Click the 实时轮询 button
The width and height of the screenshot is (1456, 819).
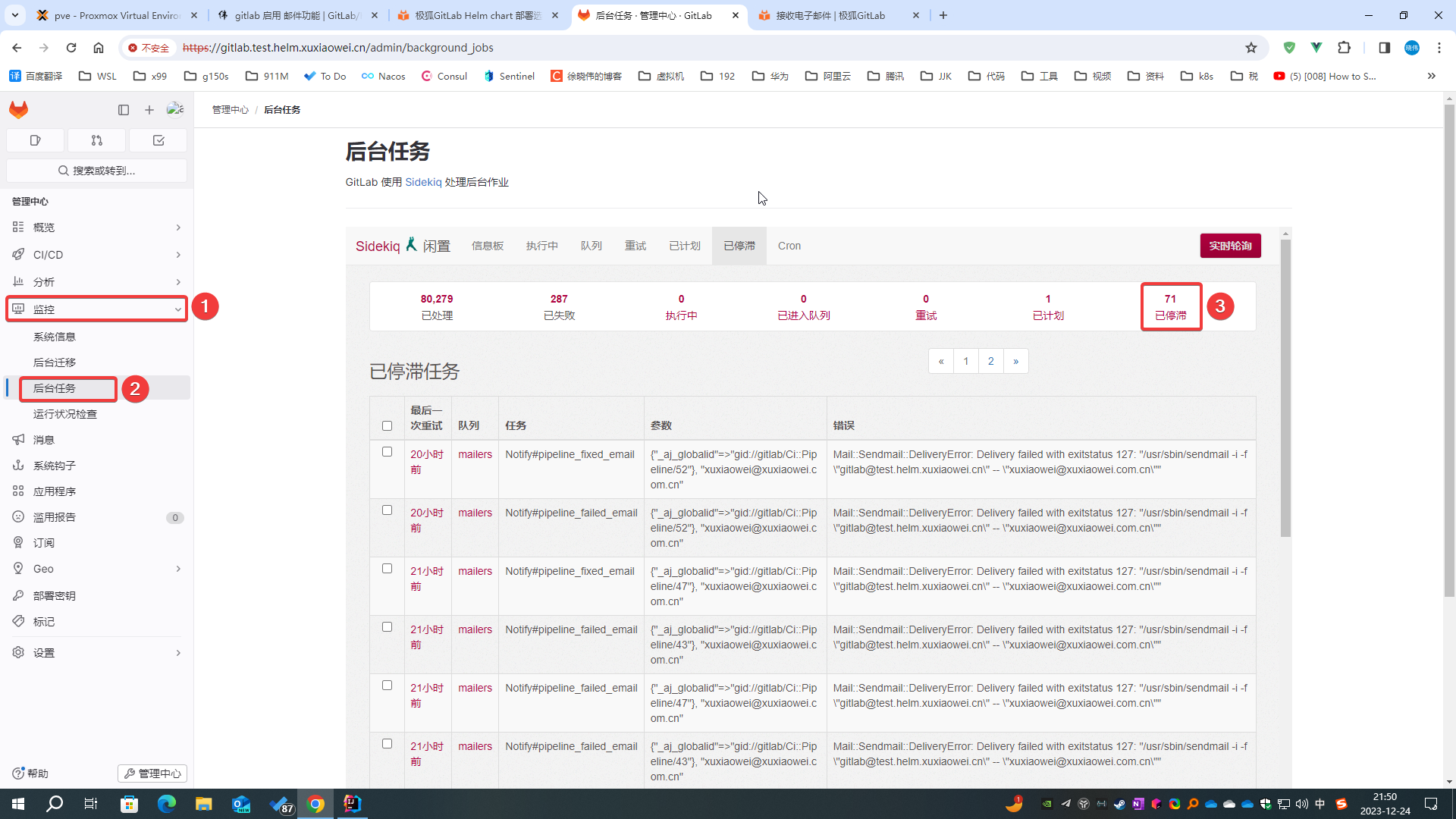1230,246
